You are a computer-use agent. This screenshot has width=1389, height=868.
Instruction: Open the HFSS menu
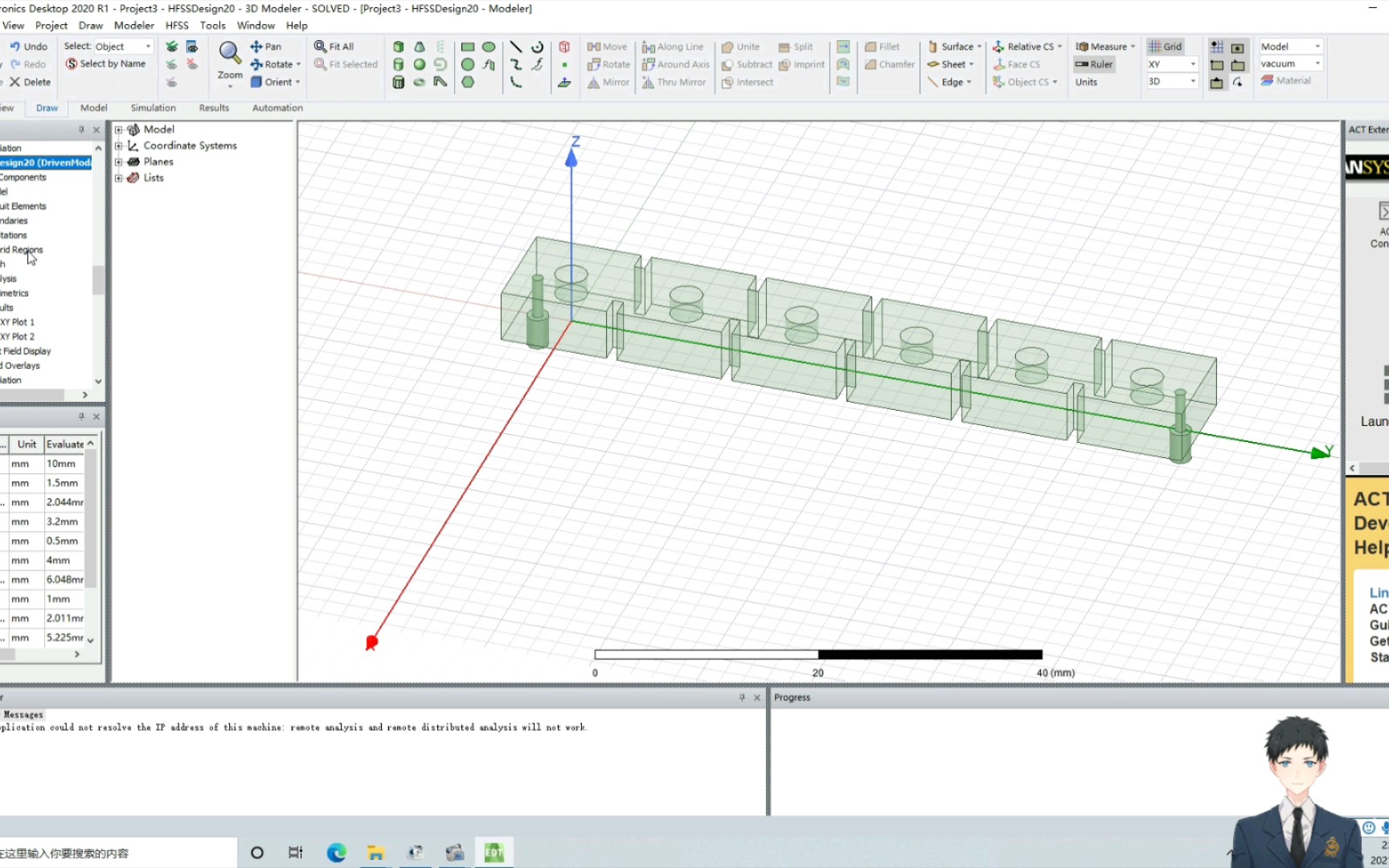point(177,26)
